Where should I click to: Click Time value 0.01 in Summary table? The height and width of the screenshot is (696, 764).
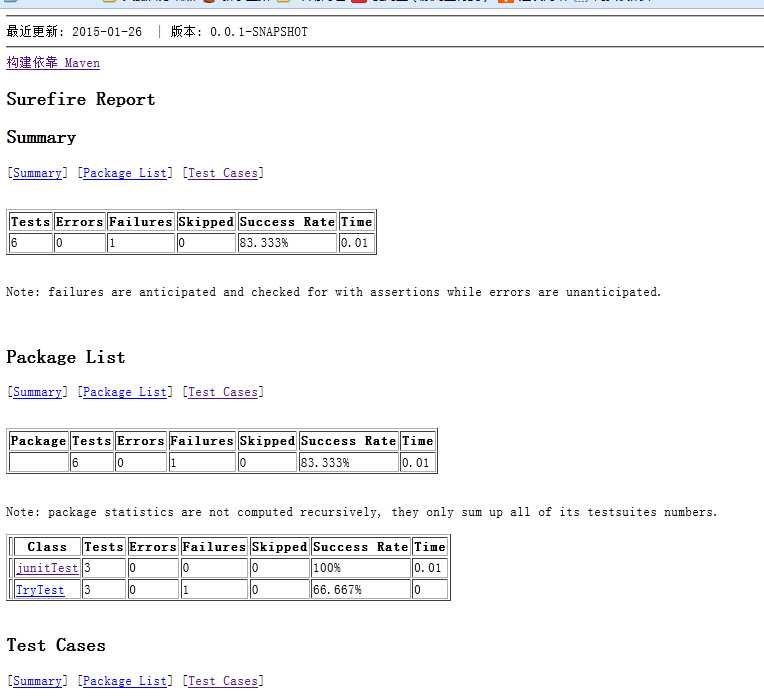357,243
